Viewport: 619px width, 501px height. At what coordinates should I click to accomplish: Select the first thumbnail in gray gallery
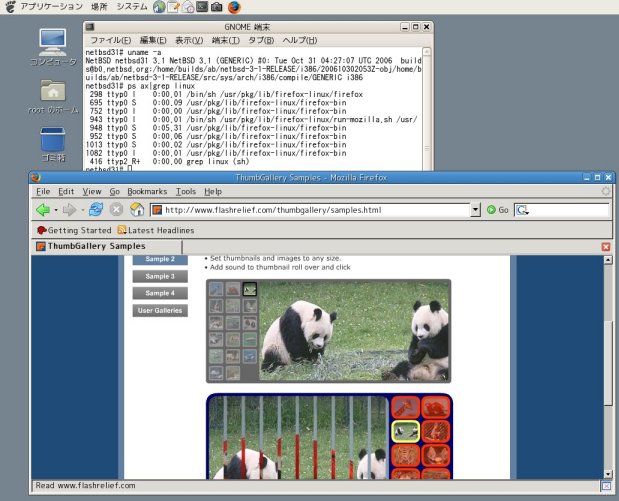[x=216, y=289]
